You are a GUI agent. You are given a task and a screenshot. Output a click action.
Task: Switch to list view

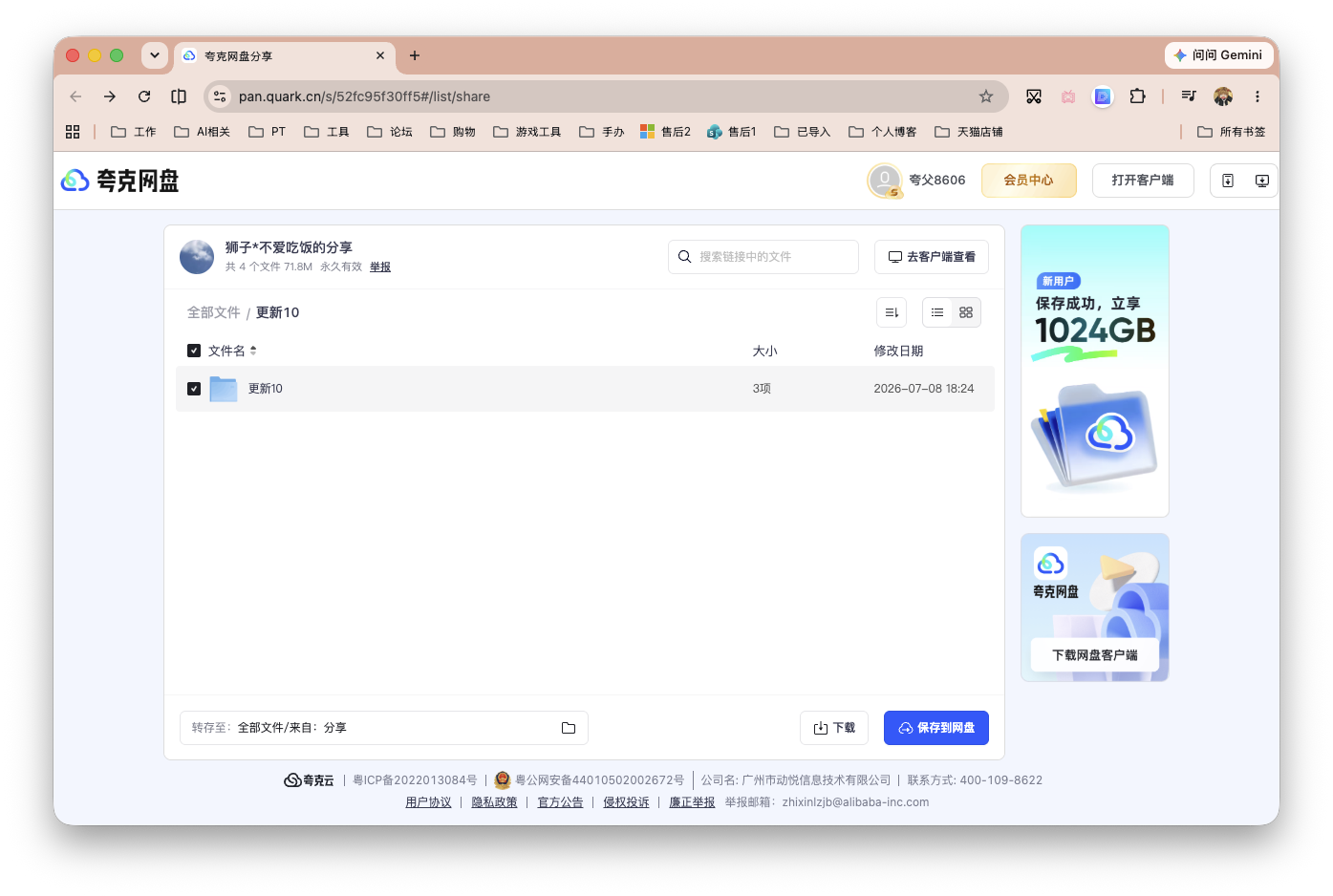(937, 312)
